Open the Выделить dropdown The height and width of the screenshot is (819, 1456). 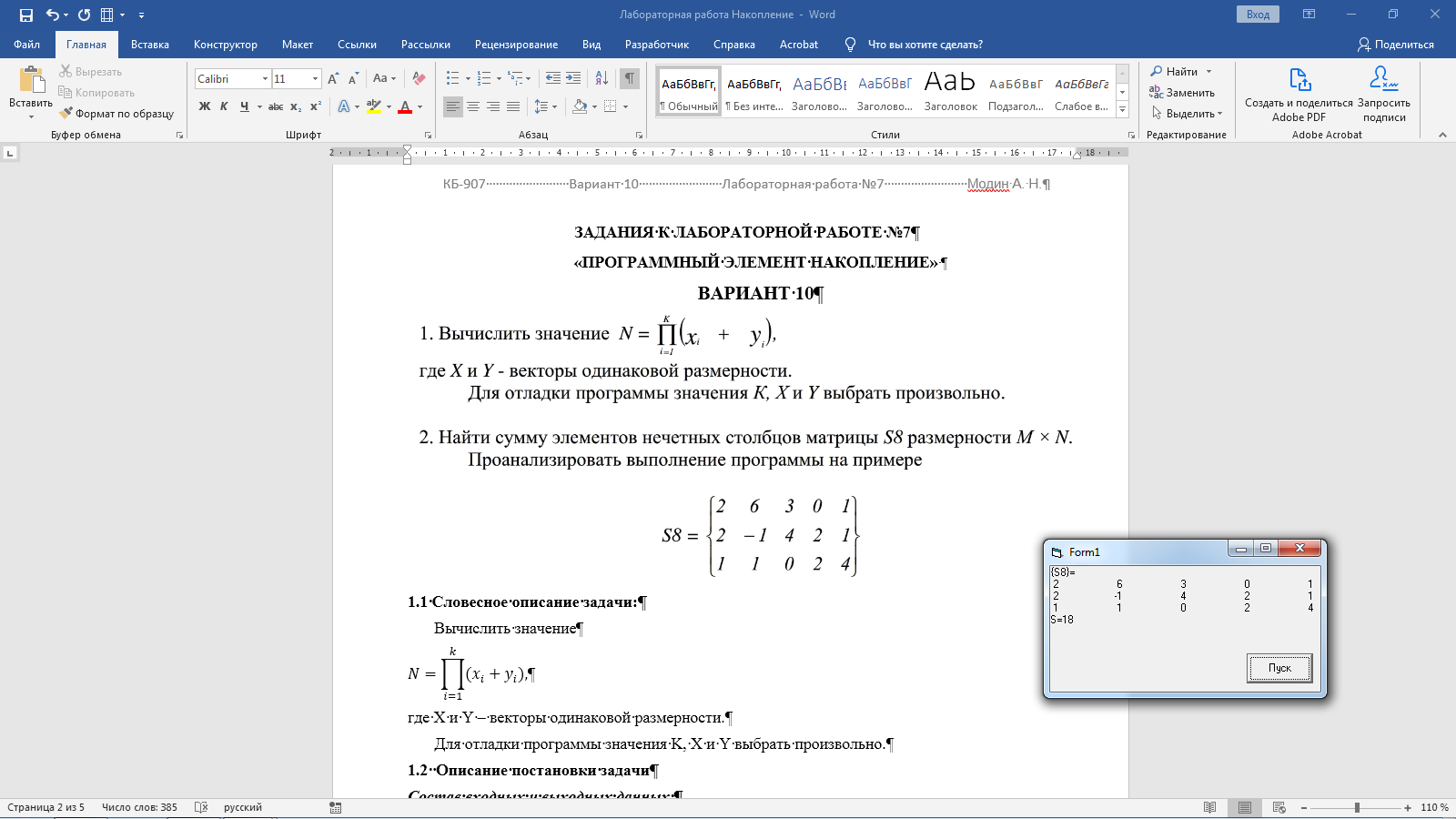tap(1187, 113)
